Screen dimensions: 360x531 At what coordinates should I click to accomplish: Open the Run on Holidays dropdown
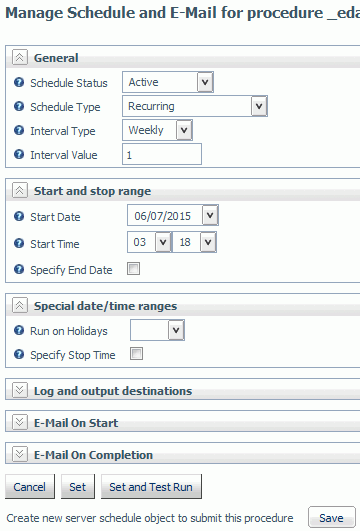[157, 330]
